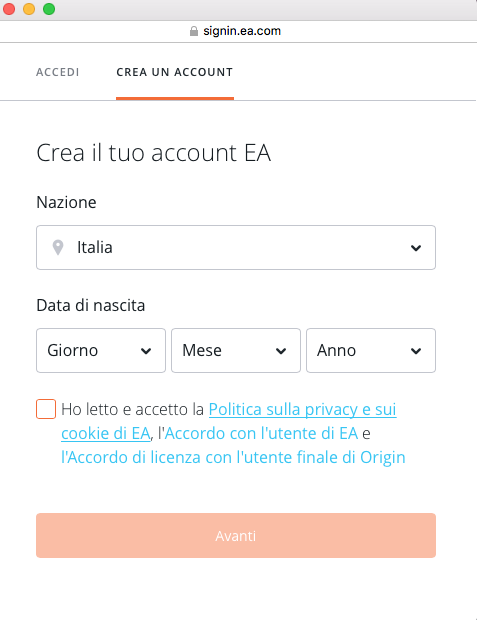Click the chevron arrow next to Anno
Screen dimensions: 477x620
point(416,351)
